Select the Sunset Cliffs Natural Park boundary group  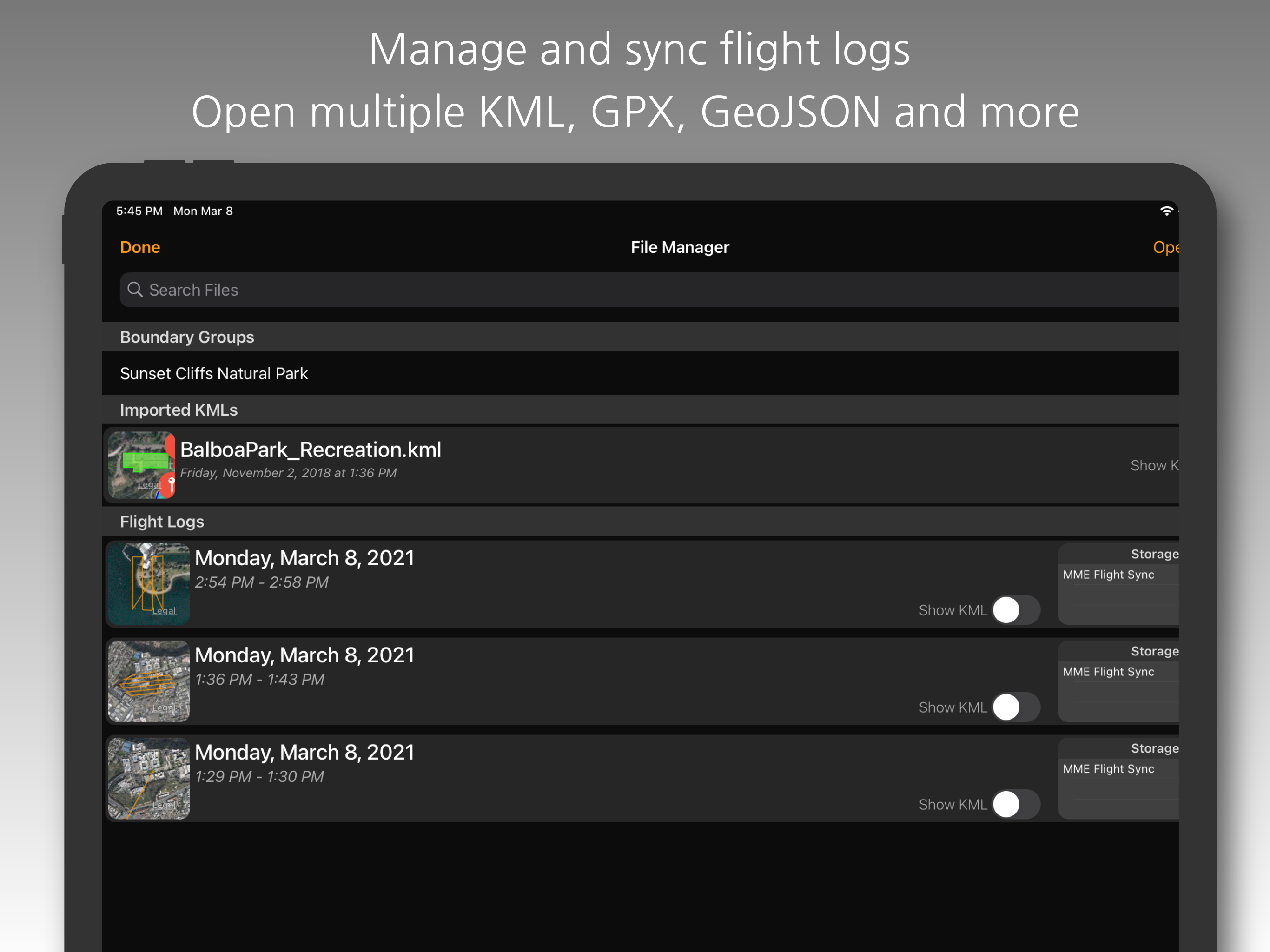[214, 373]
